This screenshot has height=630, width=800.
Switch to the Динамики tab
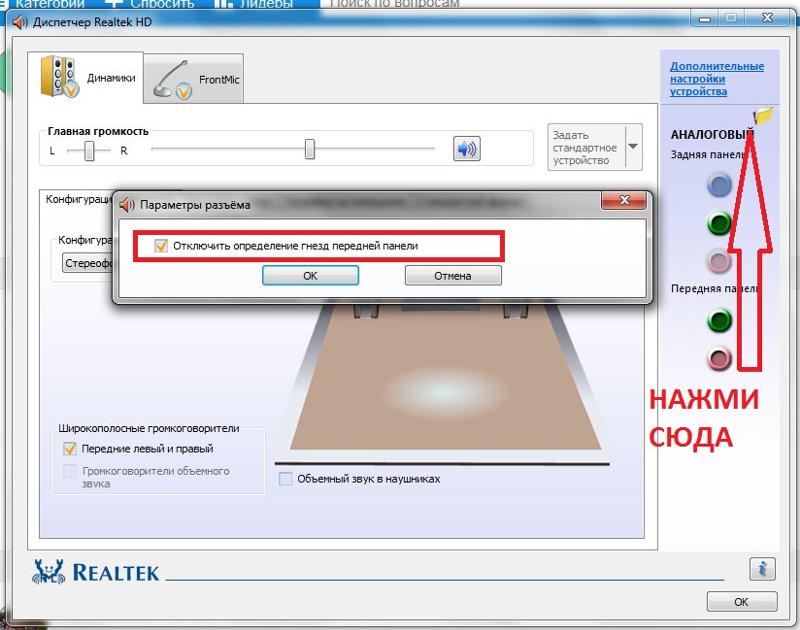point(86,78)
